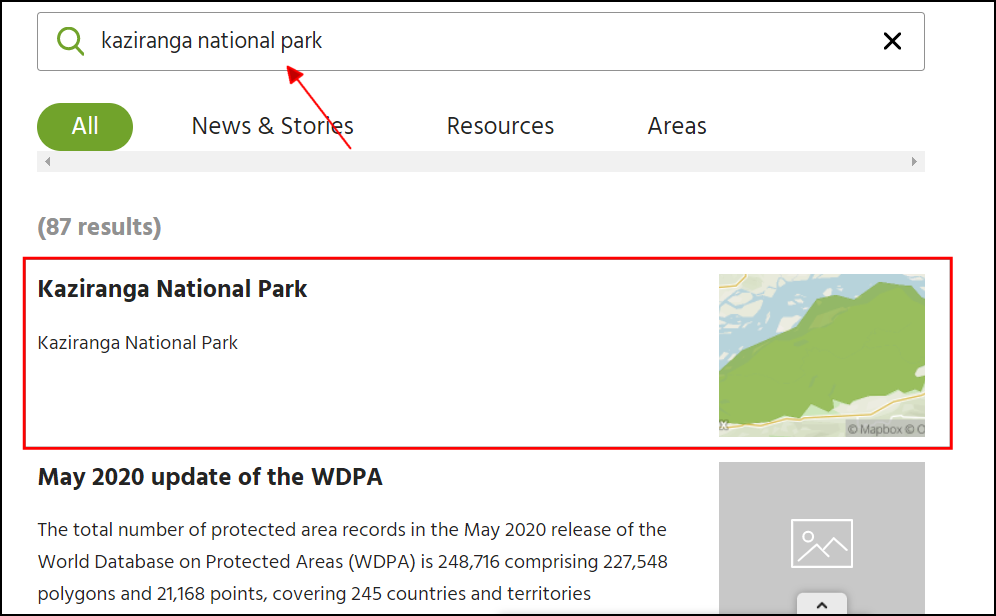996x616 pixels.
Task: Open the Kaziranga National Park result title
Action: click(172, 289)
